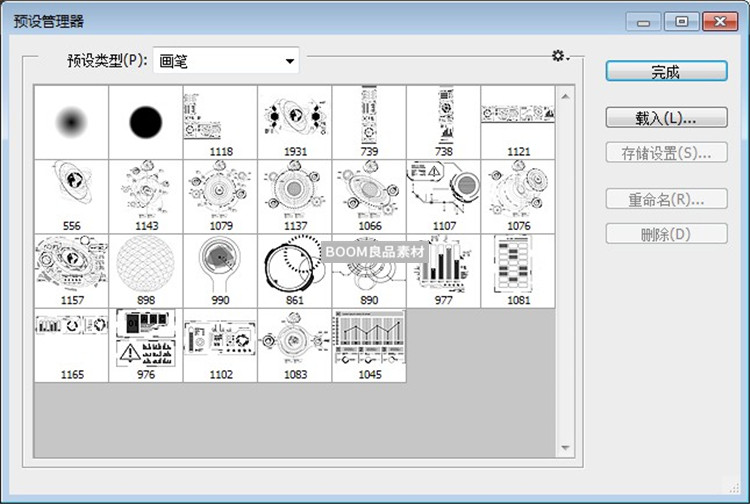Select the ring brush labeled 861
Screen dimensions: 750x504
pyautogui.click(x=294, y=271)
